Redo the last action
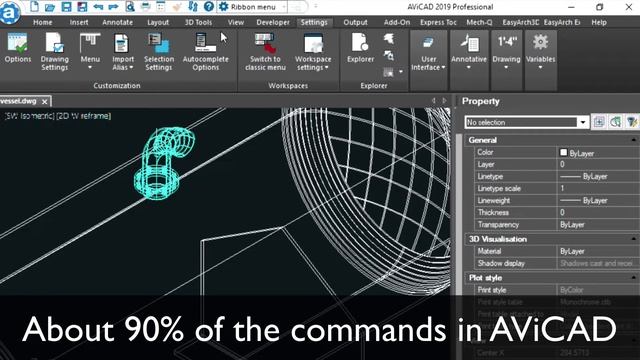 pos(113,7)
